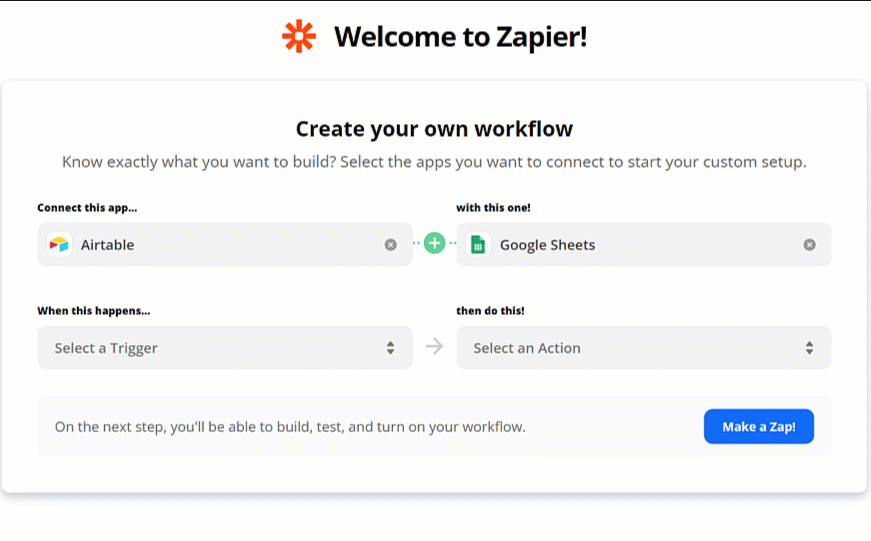Click the 'Create your own workflow' title
The image size is (871, 541).
[x=434, y=129]
